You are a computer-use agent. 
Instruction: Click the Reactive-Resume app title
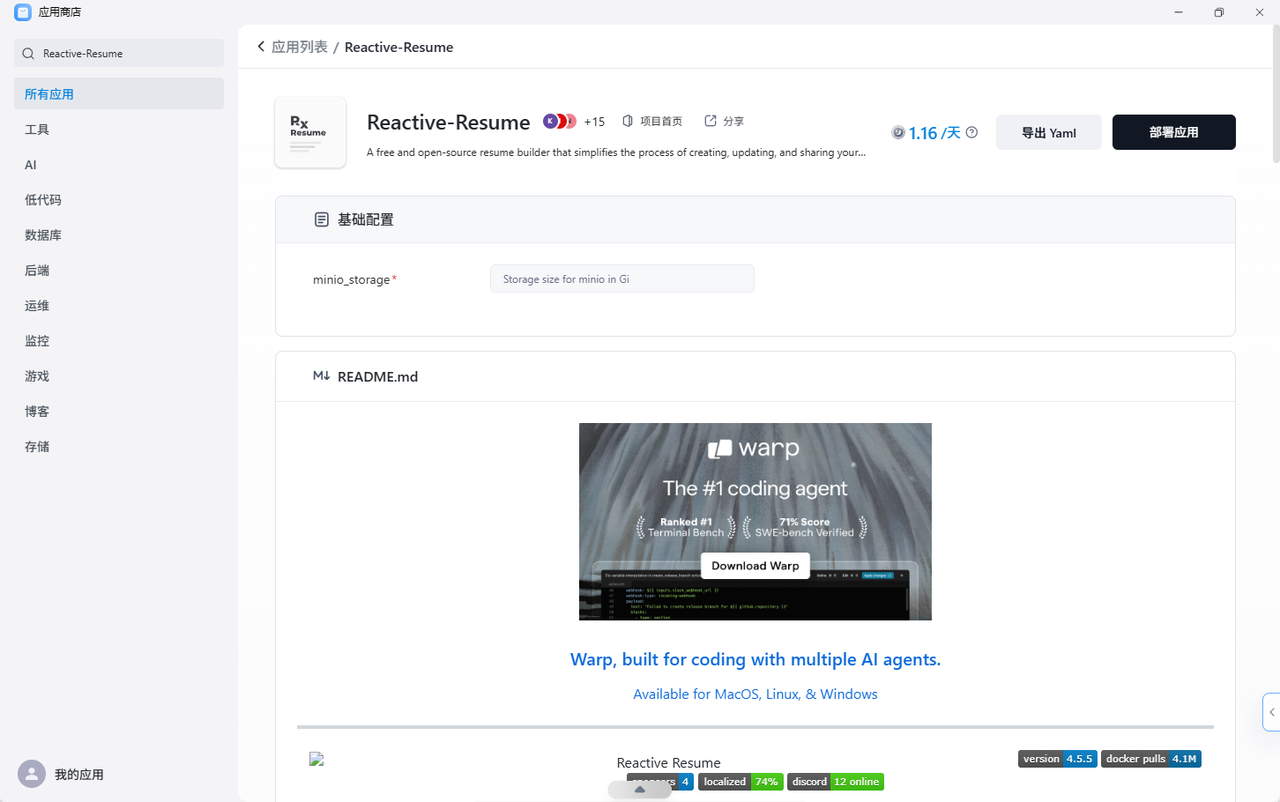tap(448, 122)
